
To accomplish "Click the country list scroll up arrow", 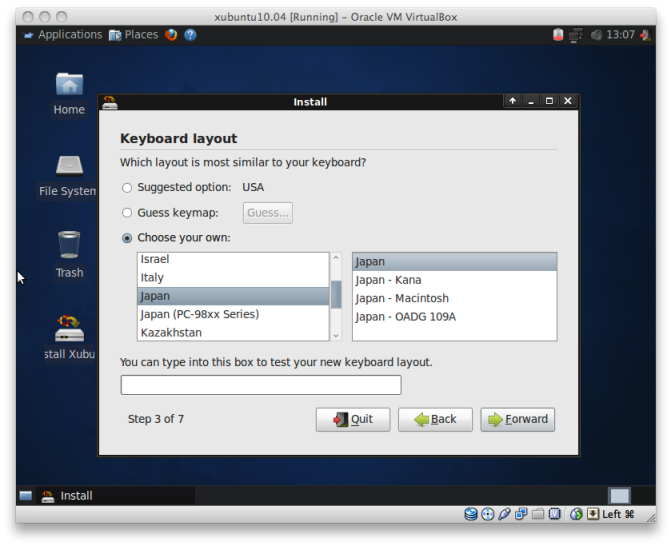I will (x=336, y=258).
